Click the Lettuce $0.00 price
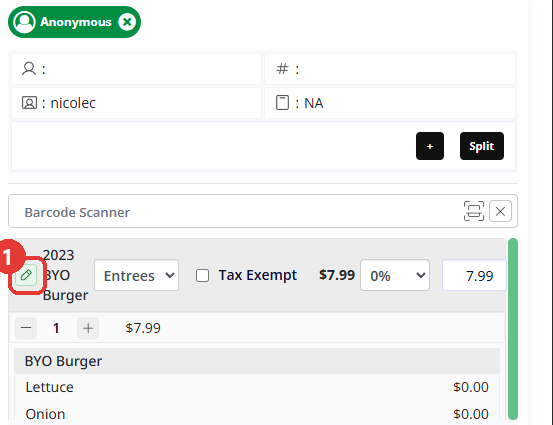 coord(471,387)
